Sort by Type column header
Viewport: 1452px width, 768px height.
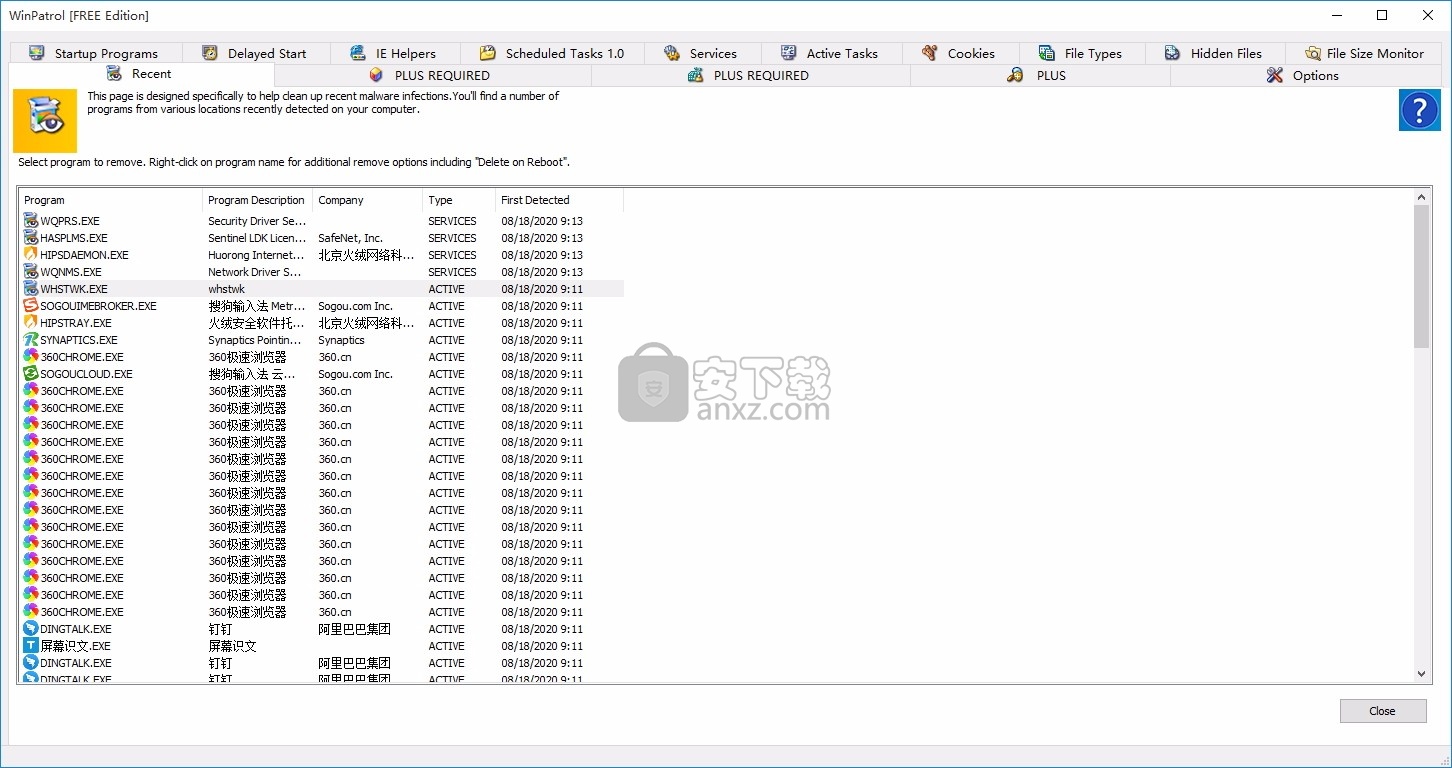click(x=459, y=200)
